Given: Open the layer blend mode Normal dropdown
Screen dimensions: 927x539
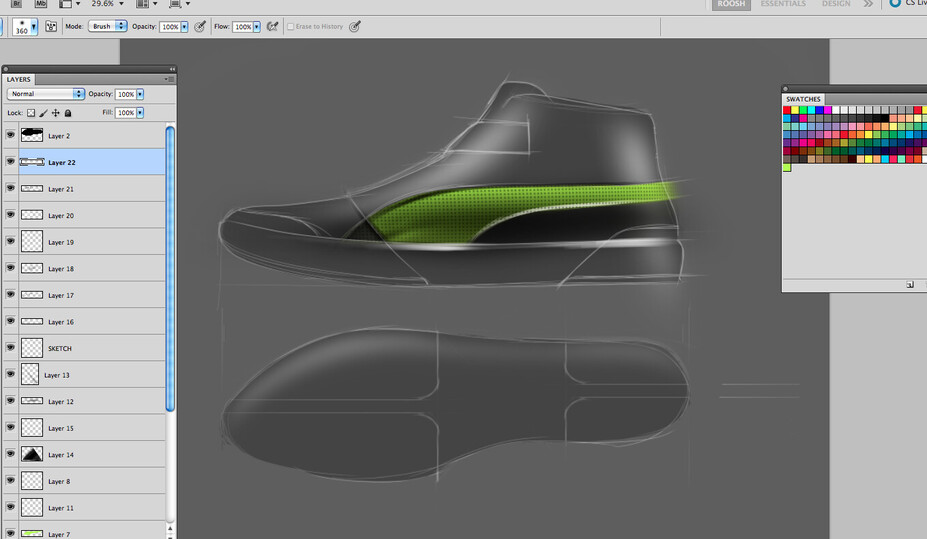Looking at the screenshot, I should coord(45,94).
